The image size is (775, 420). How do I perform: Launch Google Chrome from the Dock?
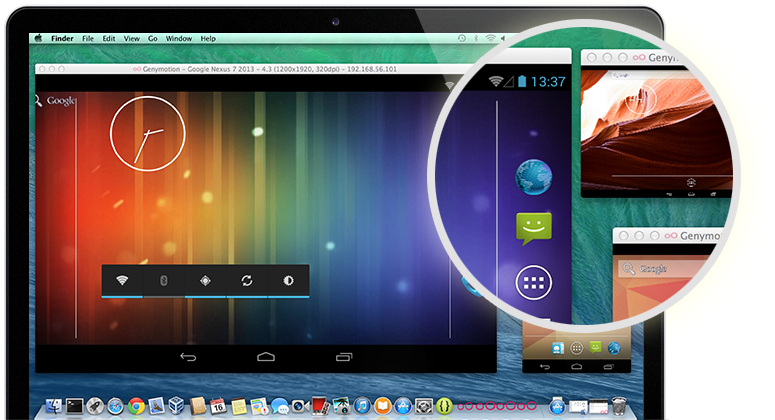tap(136, 405)
